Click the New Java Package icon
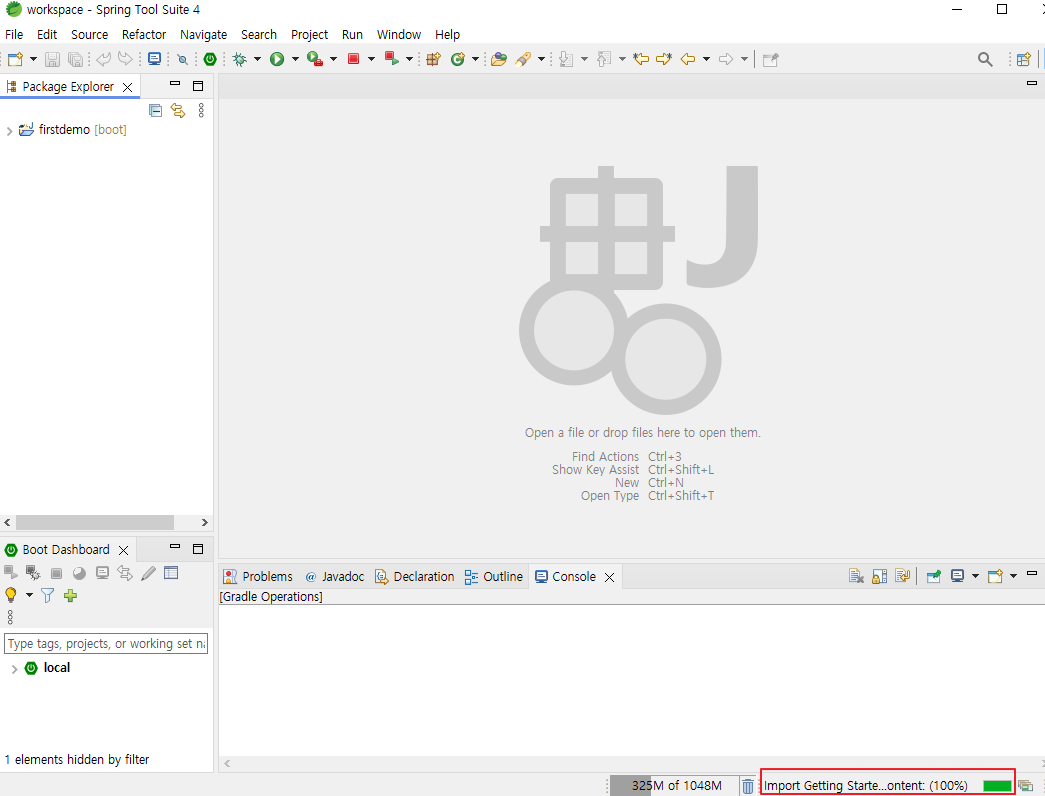This screenshot has width=1045, height=796. [433, 59]
